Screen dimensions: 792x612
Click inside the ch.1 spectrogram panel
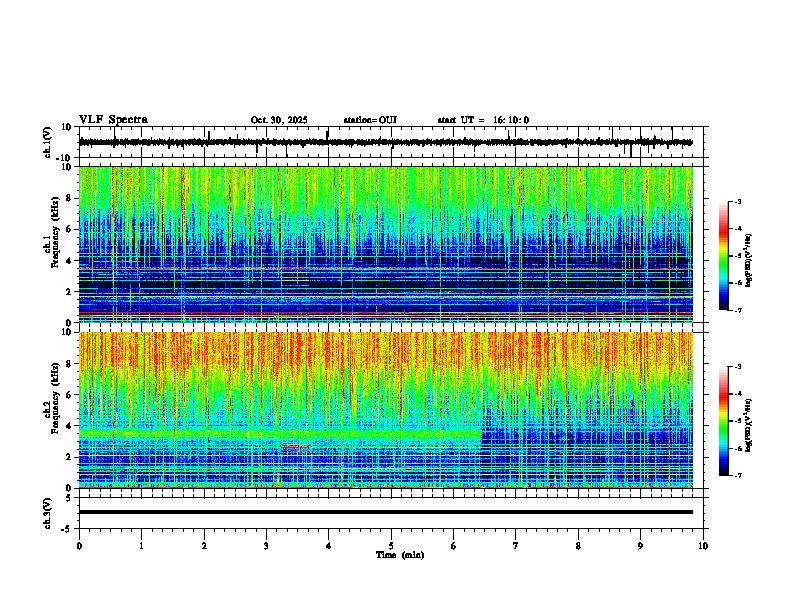click(386, 244)
